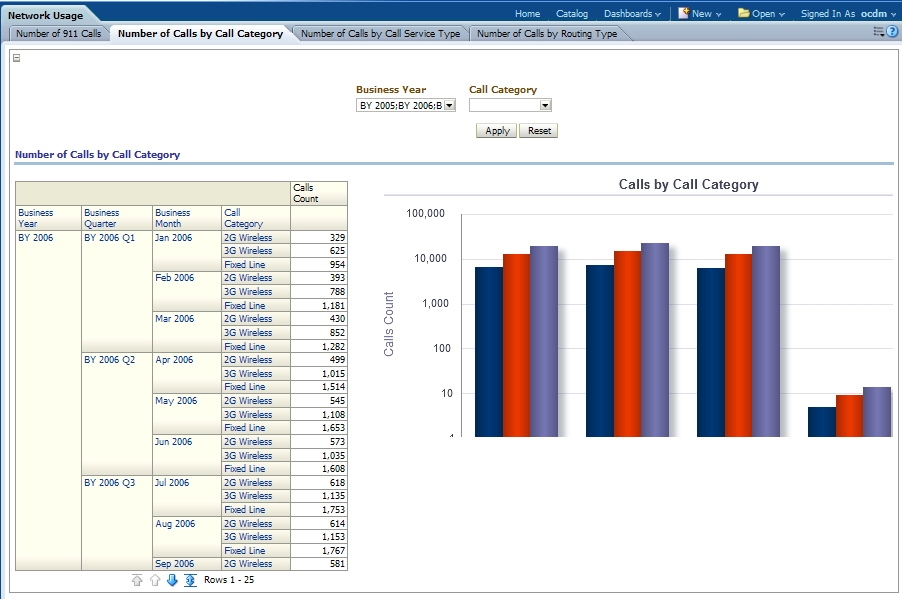Screen dimensions: 902x599
Task: Open the Dashboards menu
Action: coord(632,14)
